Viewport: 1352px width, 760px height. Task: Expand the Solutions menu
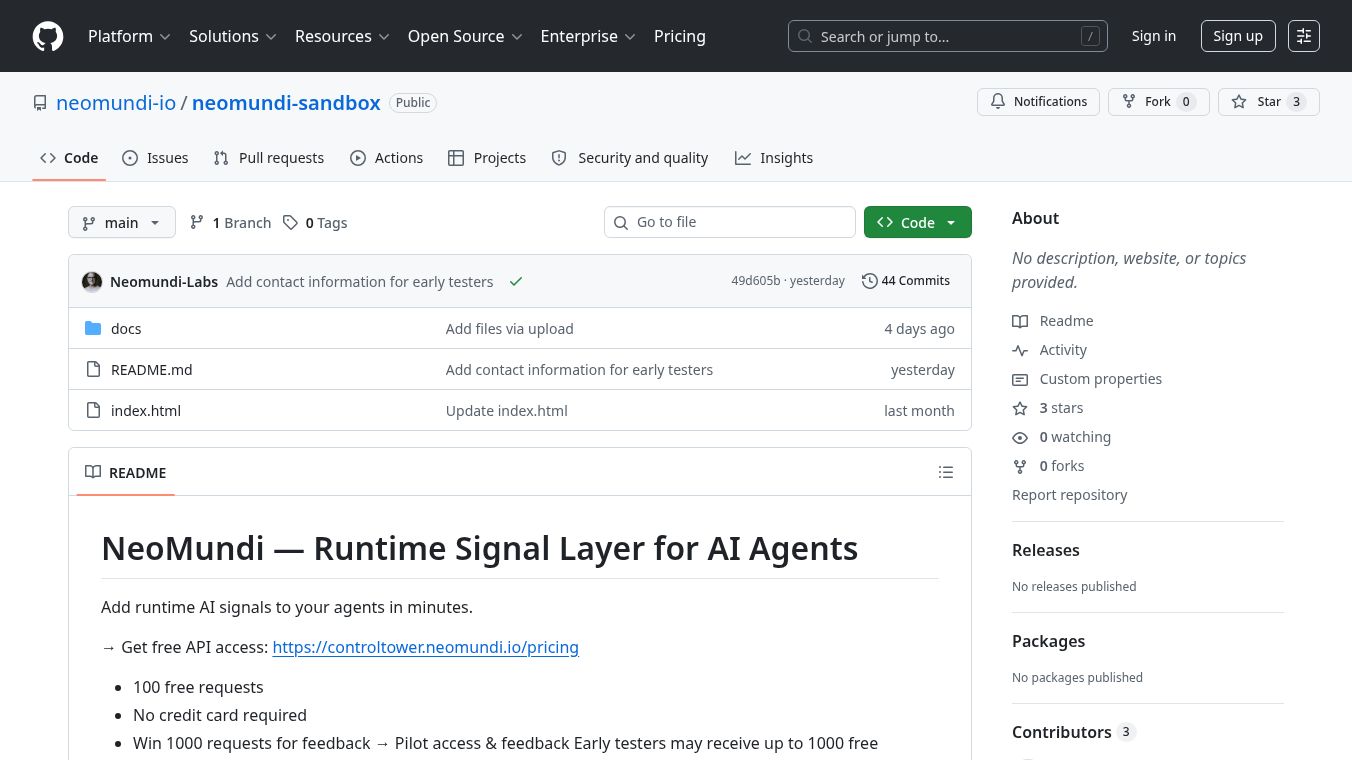pos(232,36)
